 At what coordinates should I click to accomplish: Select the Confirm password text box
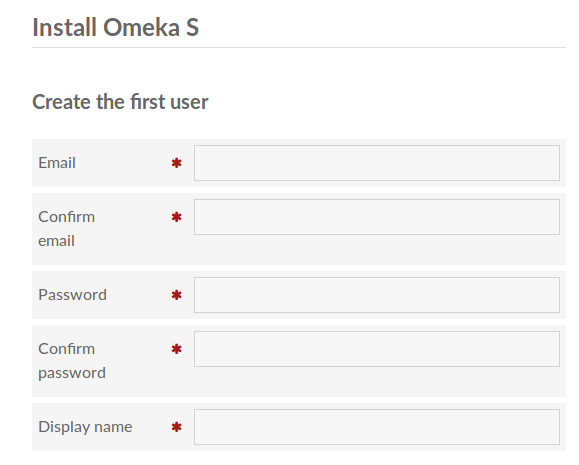pos(377,349)
